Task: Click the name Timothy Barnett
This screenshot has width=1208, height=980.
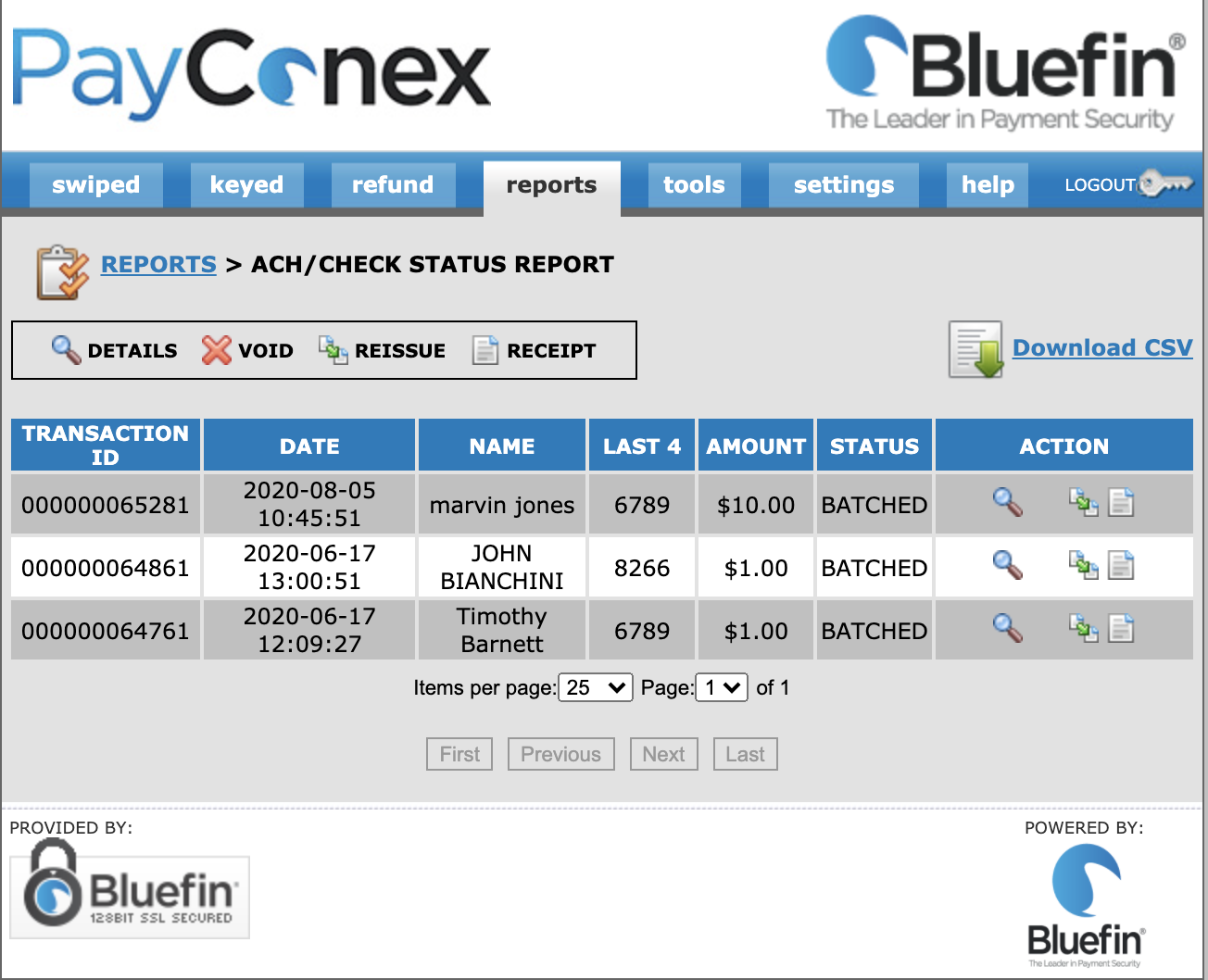Action: coord(502,631)
